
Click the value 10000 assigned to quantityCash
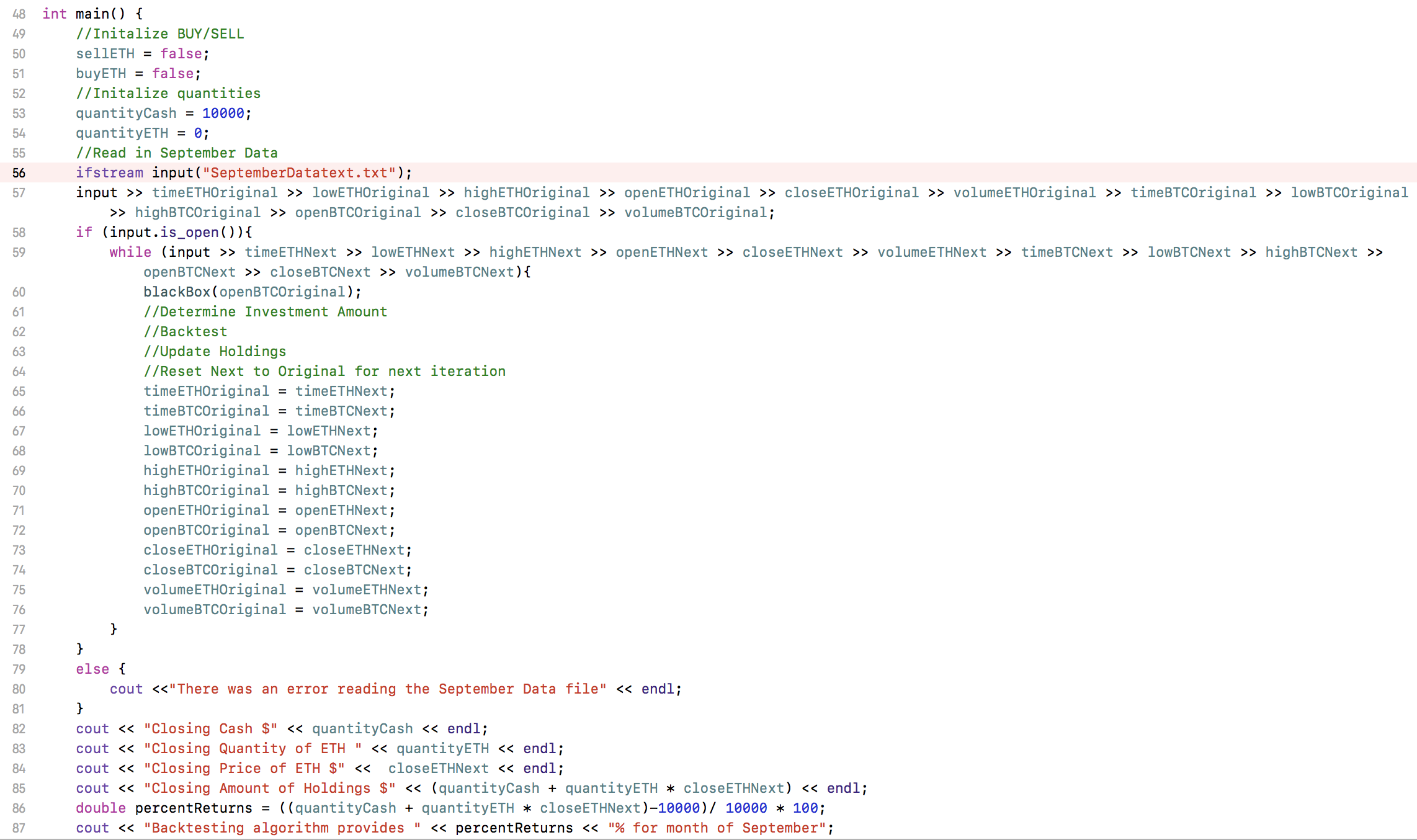(223, 114)
